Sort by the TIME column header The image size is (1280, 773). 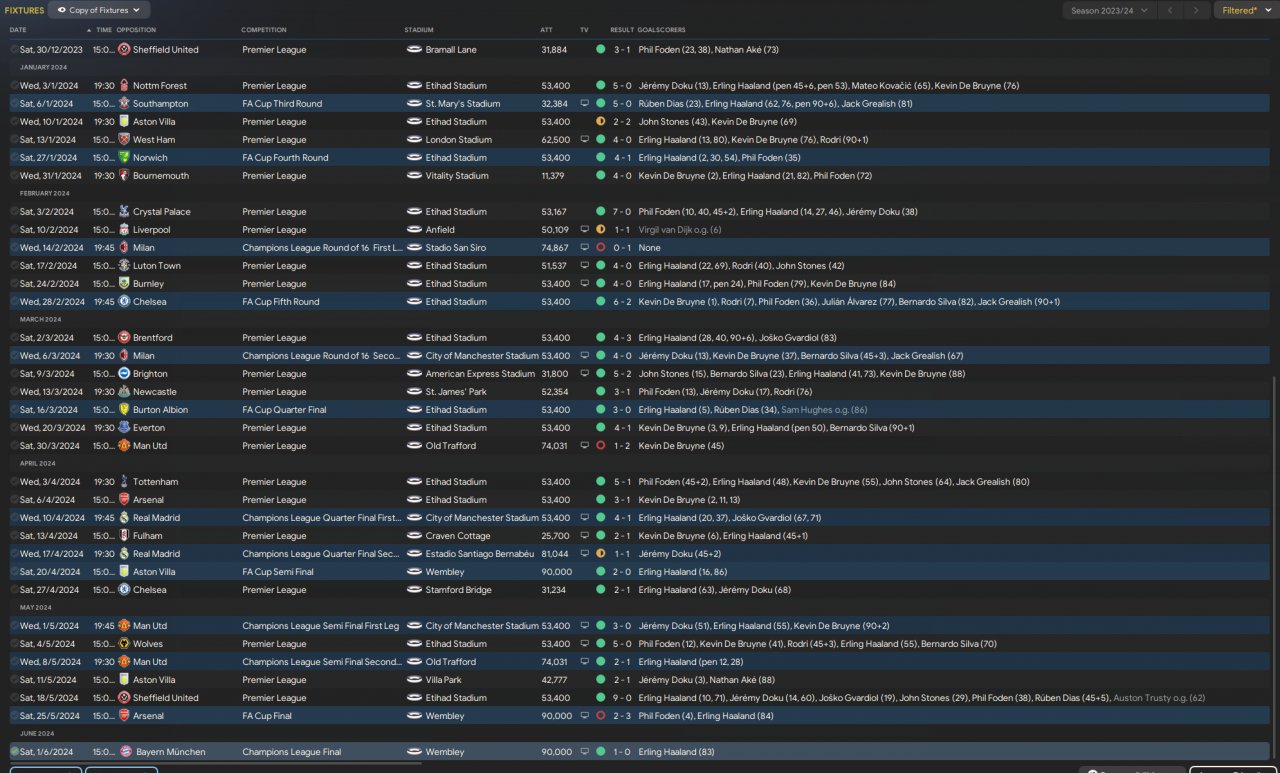click(x=103, y=30)
